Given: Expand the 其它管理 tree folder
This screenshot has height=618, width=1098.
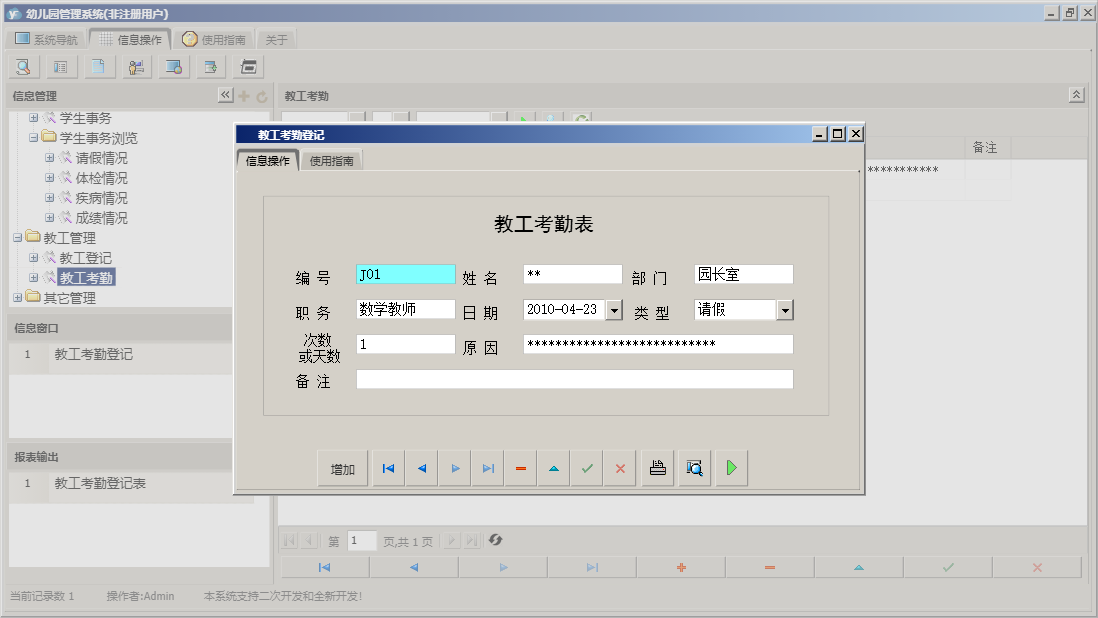Looking at the screenshot, I should 17,298.
